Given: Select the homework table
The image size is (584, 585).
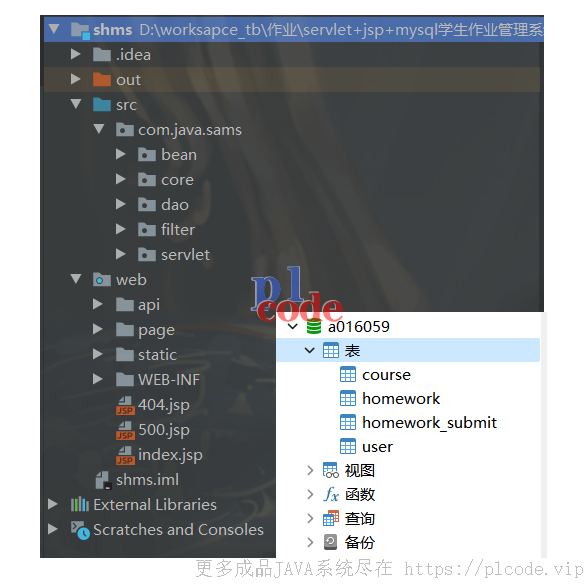Looking at the screenshot, I should tap(401, 399).
